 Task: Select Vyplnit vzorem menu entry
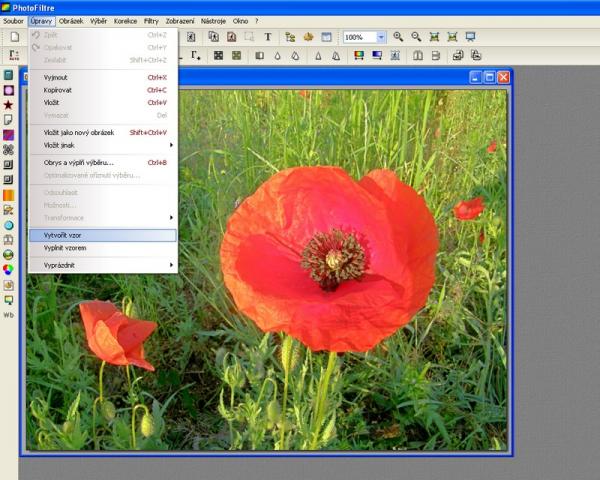click(103, 248)
